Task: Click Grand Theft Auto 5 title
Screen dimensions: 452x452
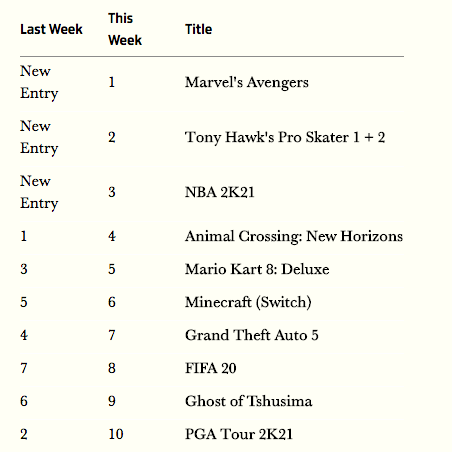Action: (x=252, y=335)
